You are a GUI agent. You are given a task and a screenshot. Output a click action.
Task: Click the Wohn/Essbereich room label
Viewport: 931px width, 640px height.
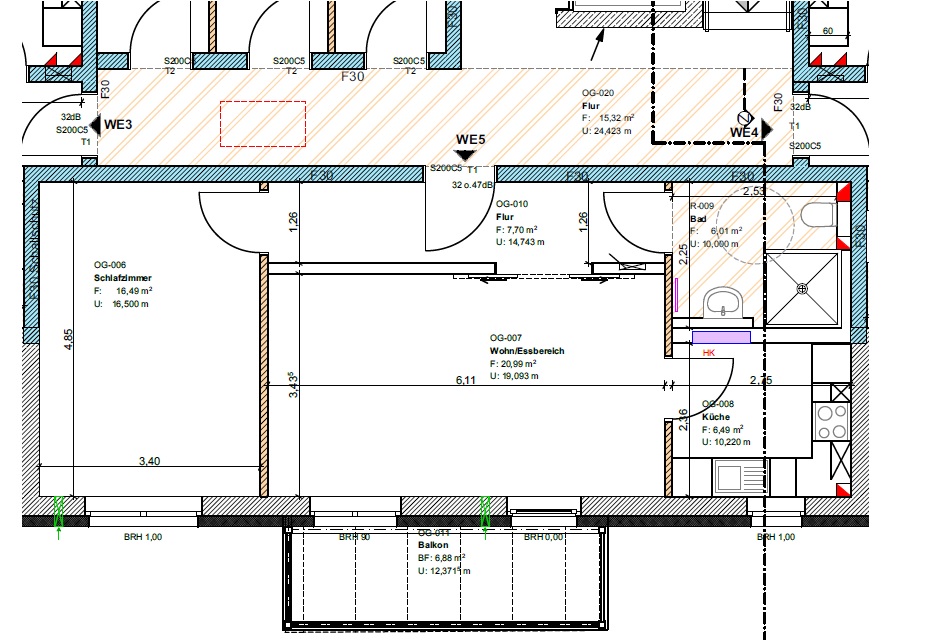coord(526,352)
